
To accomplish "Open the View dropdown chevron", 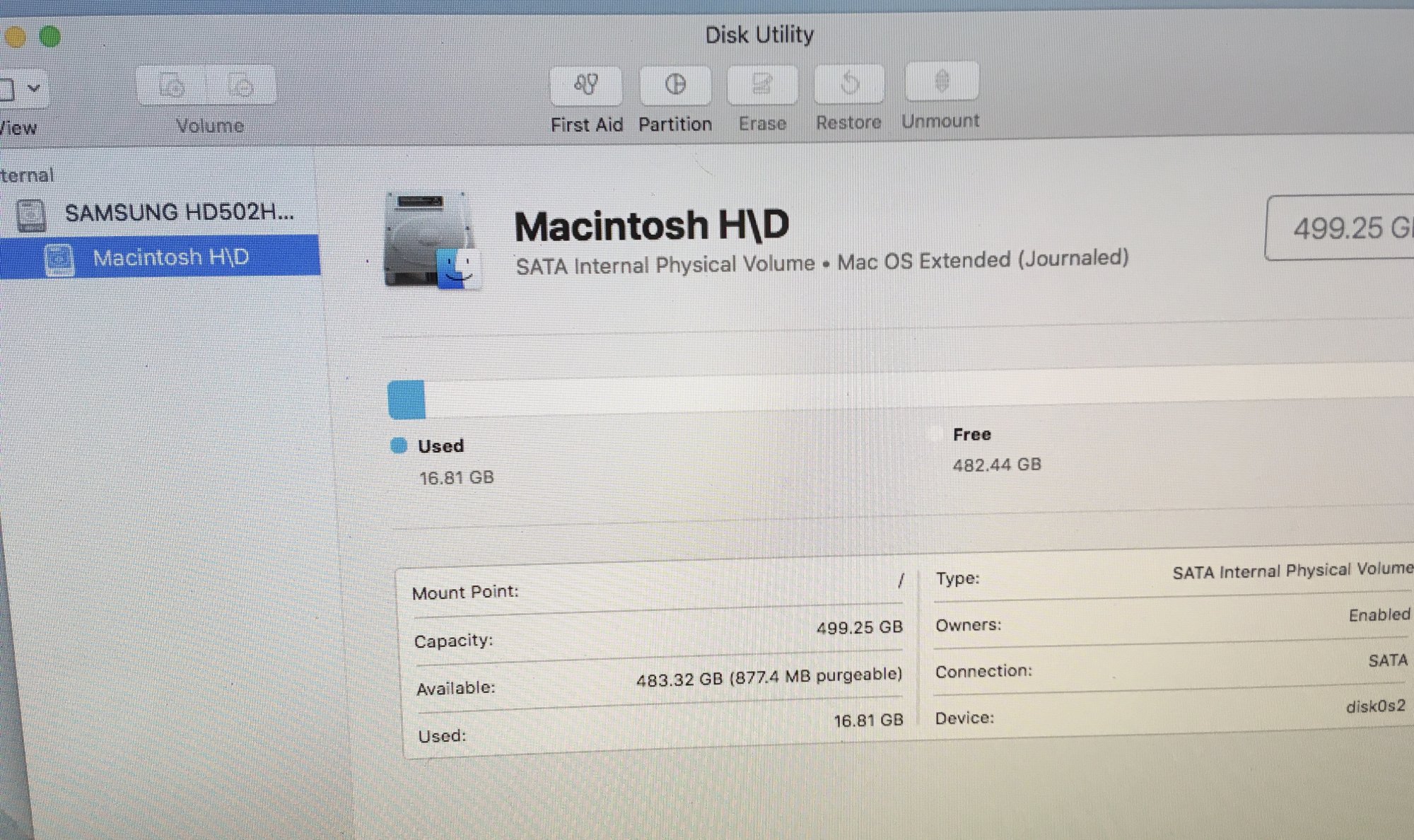I will [33, 88].
